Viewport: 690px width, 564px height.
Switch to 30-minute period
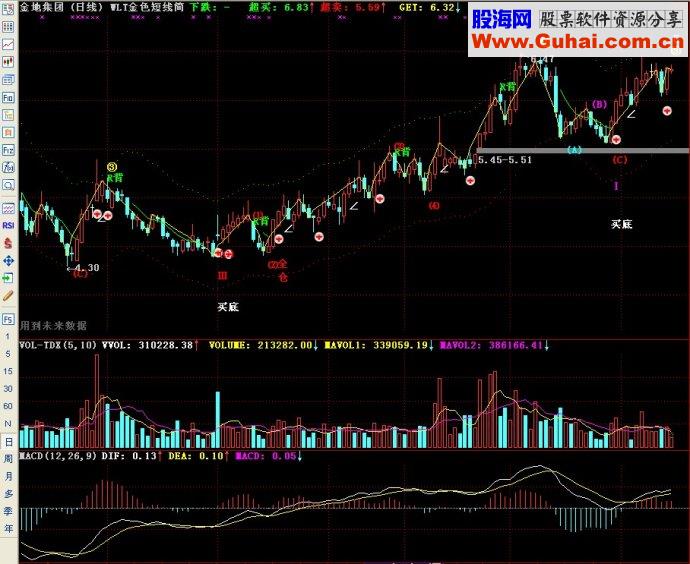tap(7, 388)
